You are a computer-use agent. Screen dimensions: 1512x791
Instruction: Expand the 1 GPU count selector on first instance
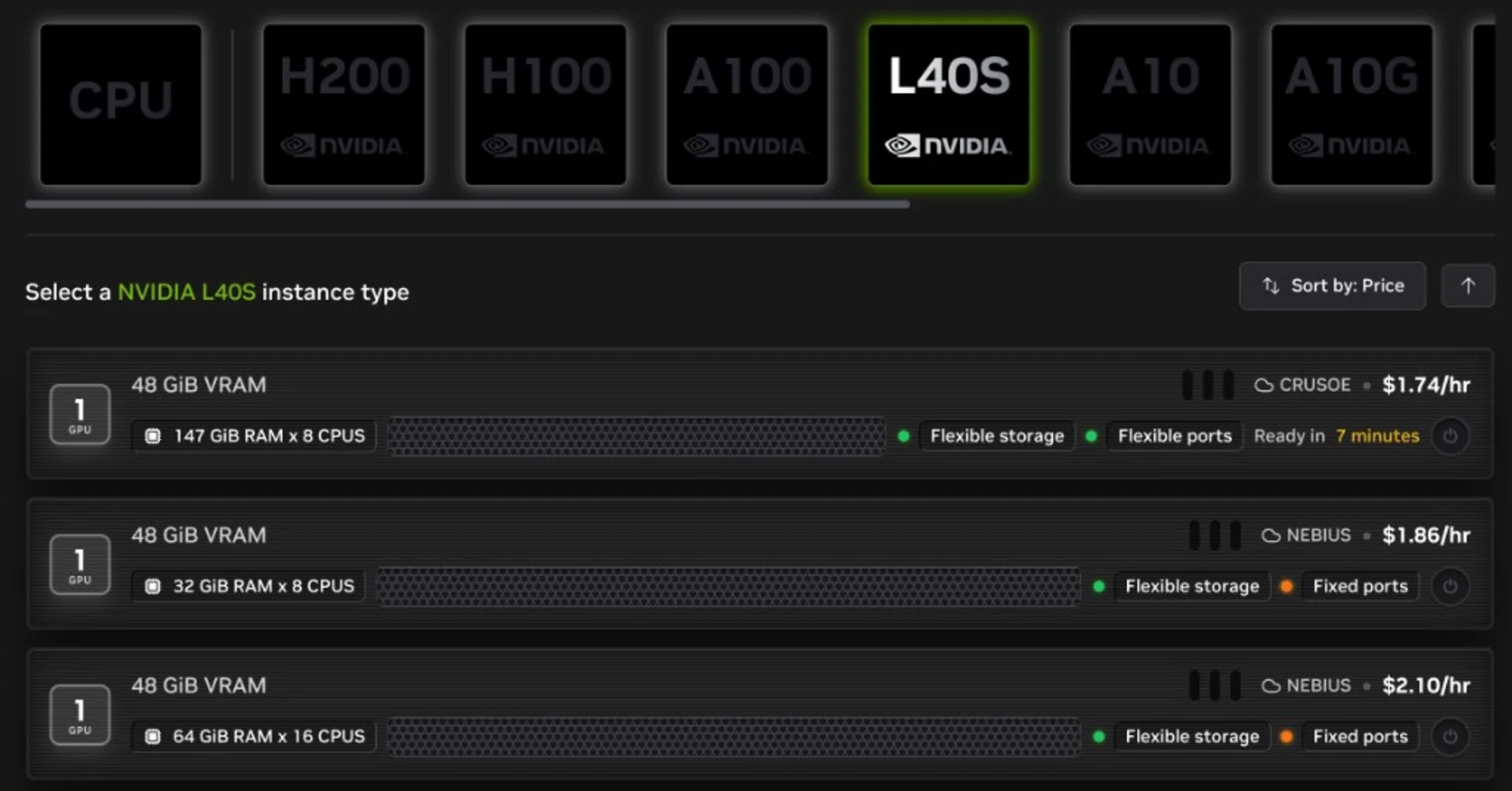tap(79, 415)
